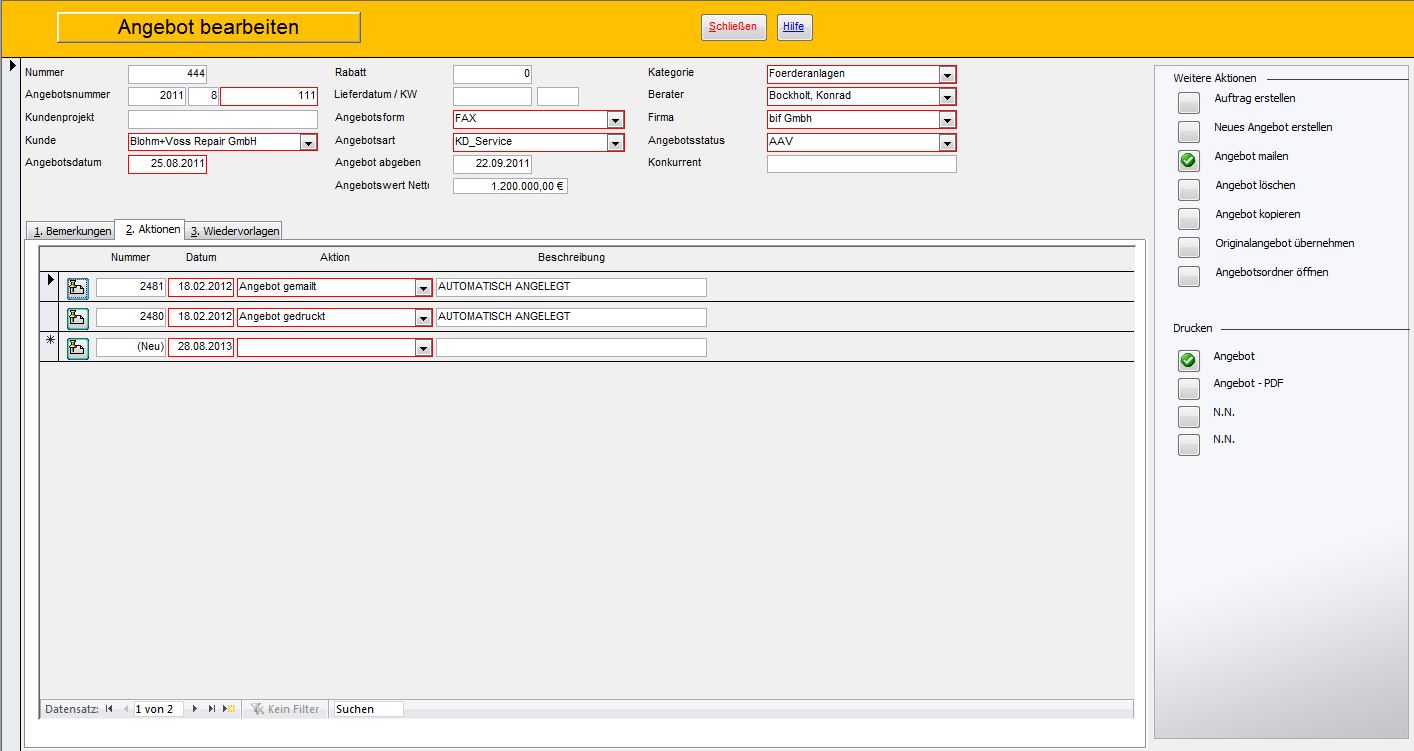Image resolution: width=1414 pixels, height=751 pixels.
Task: Click the empty Beschreibung field in new row
Action: [571, 348]
